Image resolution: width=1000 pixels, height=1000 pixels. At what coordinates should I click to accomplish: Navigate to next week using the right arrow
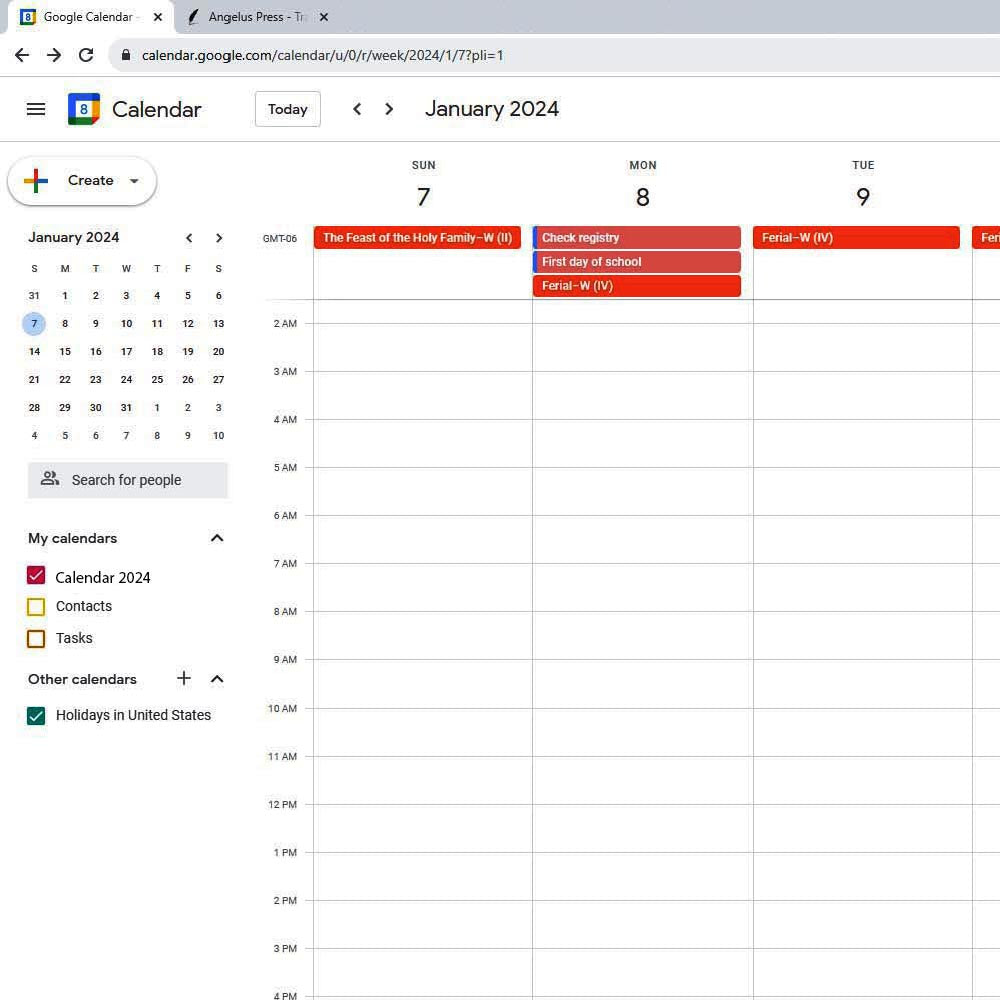coord(389,109)
